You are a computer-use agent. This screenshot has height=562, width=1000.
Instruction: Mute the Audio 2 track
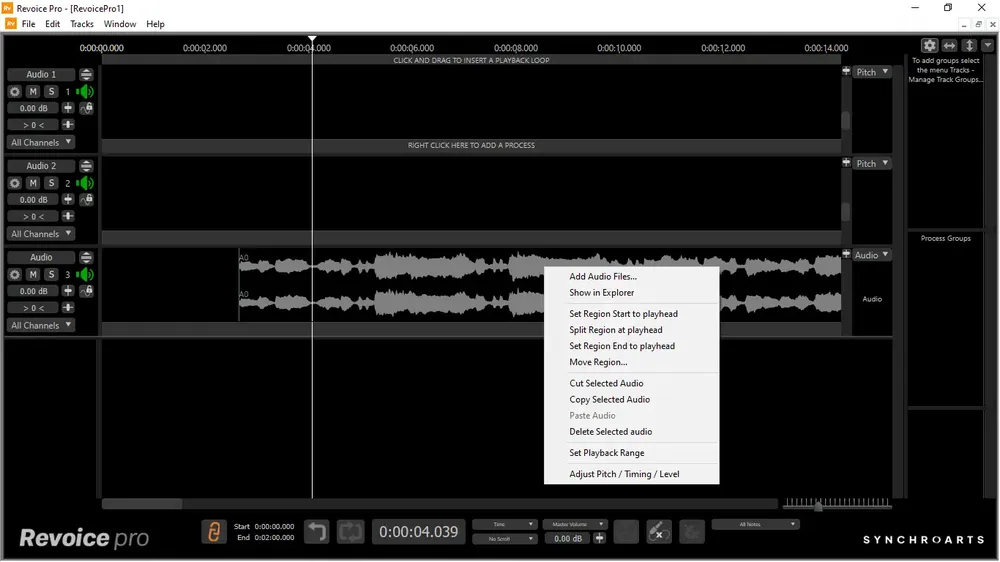click(33, 183)
